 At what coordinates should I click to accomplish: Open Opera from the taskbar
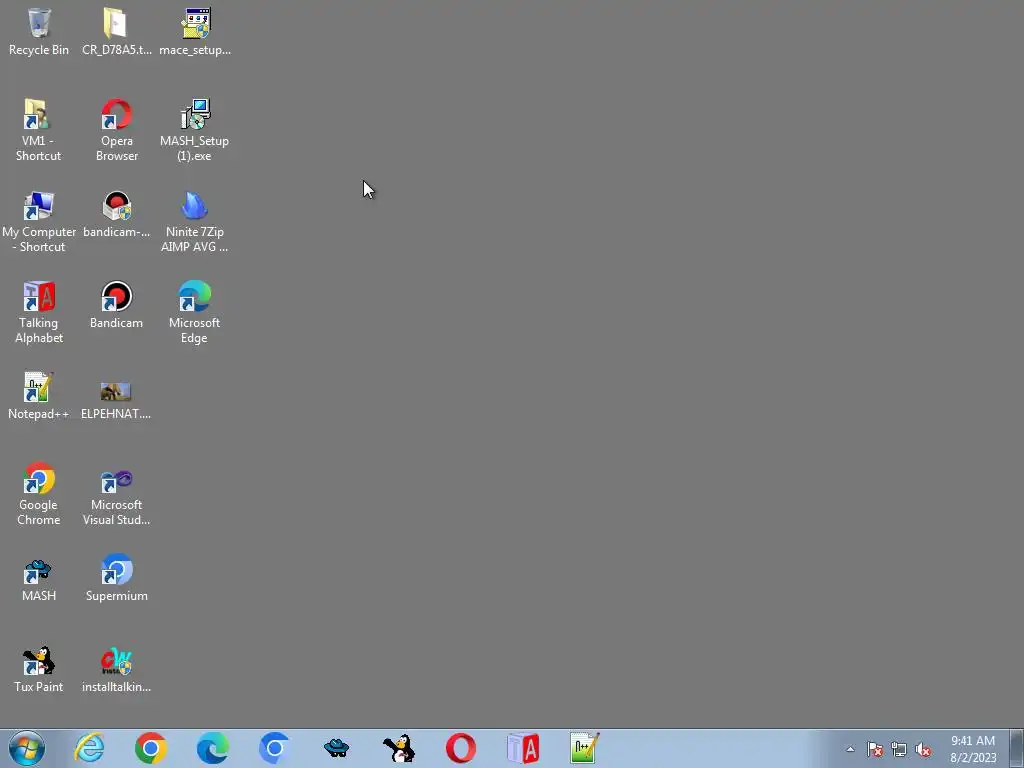pos(460,748)
